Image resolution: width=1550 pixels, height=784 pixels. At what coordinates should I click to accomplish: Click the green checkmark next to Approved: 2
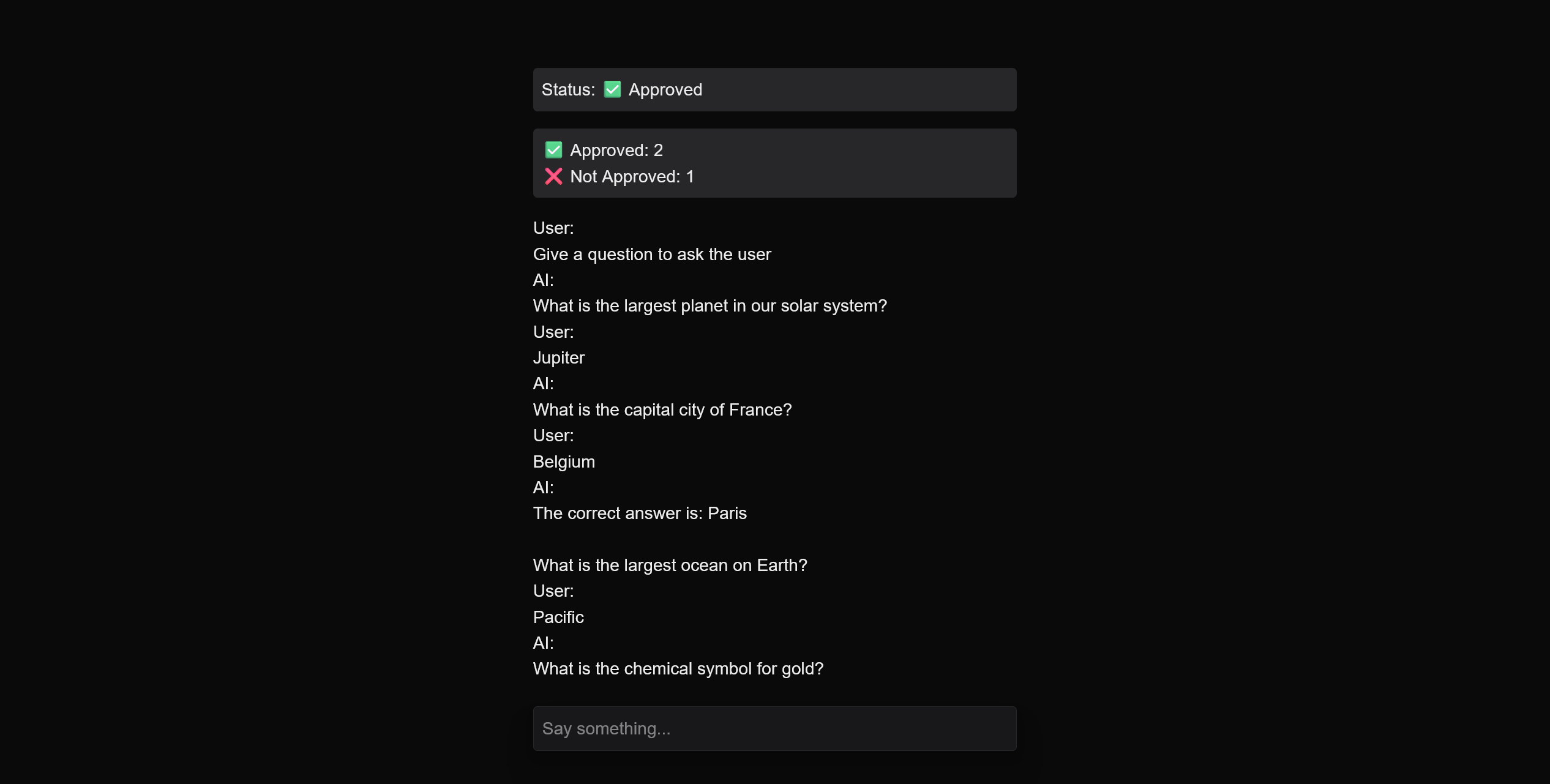pos(553,150)
